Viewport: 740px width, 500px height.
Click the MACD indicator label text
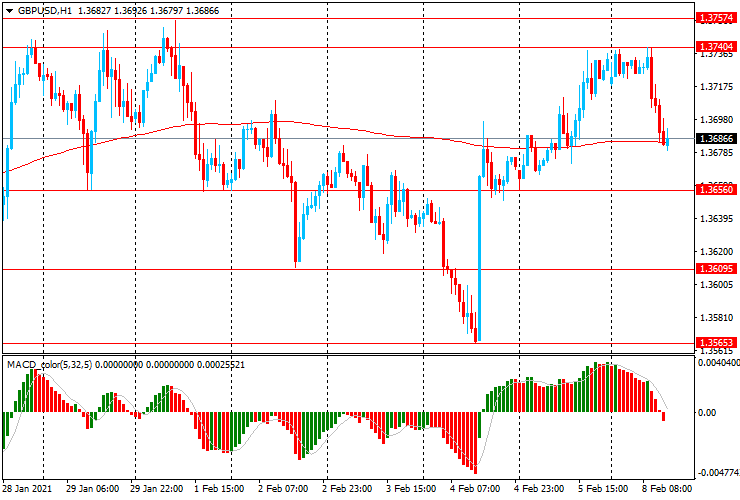pos(20,364)
